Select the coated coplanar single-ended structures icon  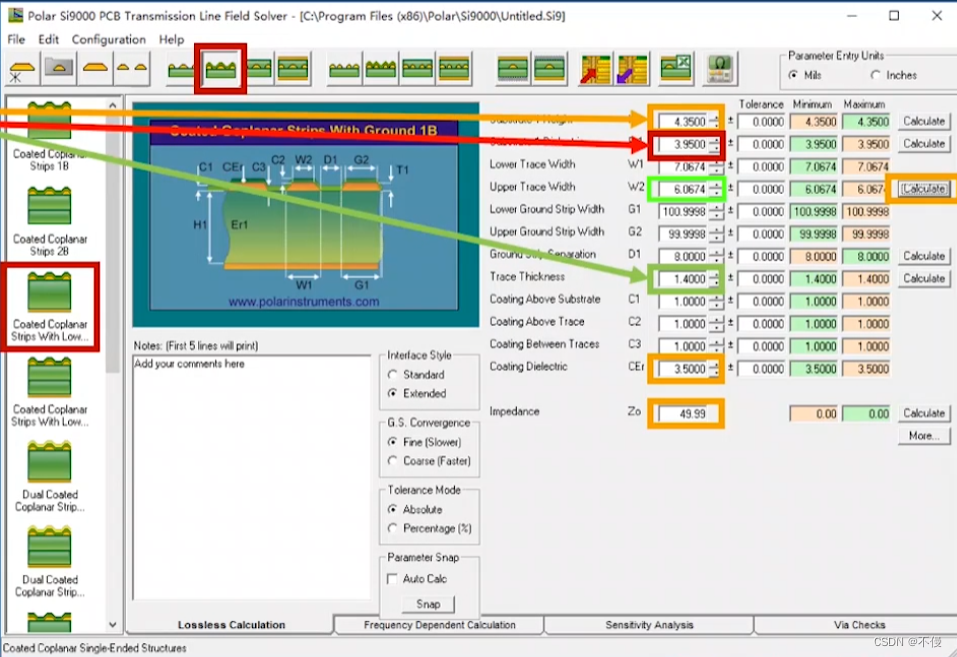220,68
